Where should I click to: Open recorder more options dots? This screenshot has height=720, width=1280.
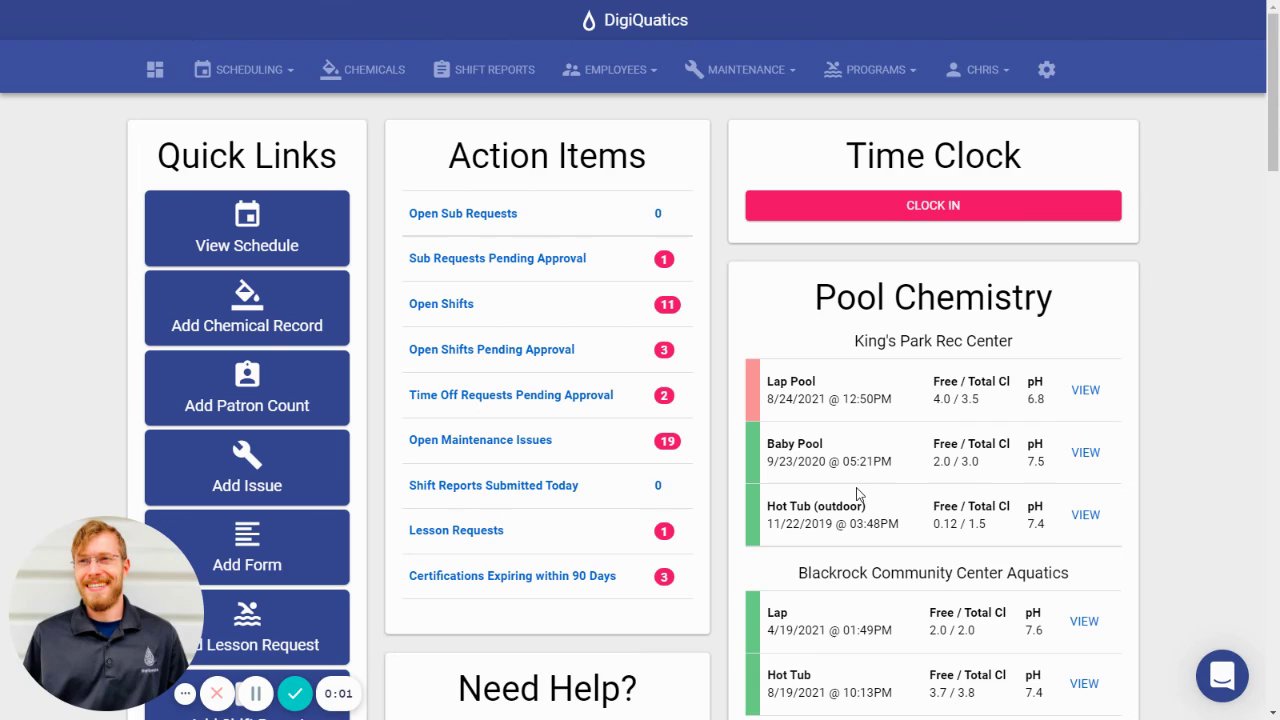point(185,693)
